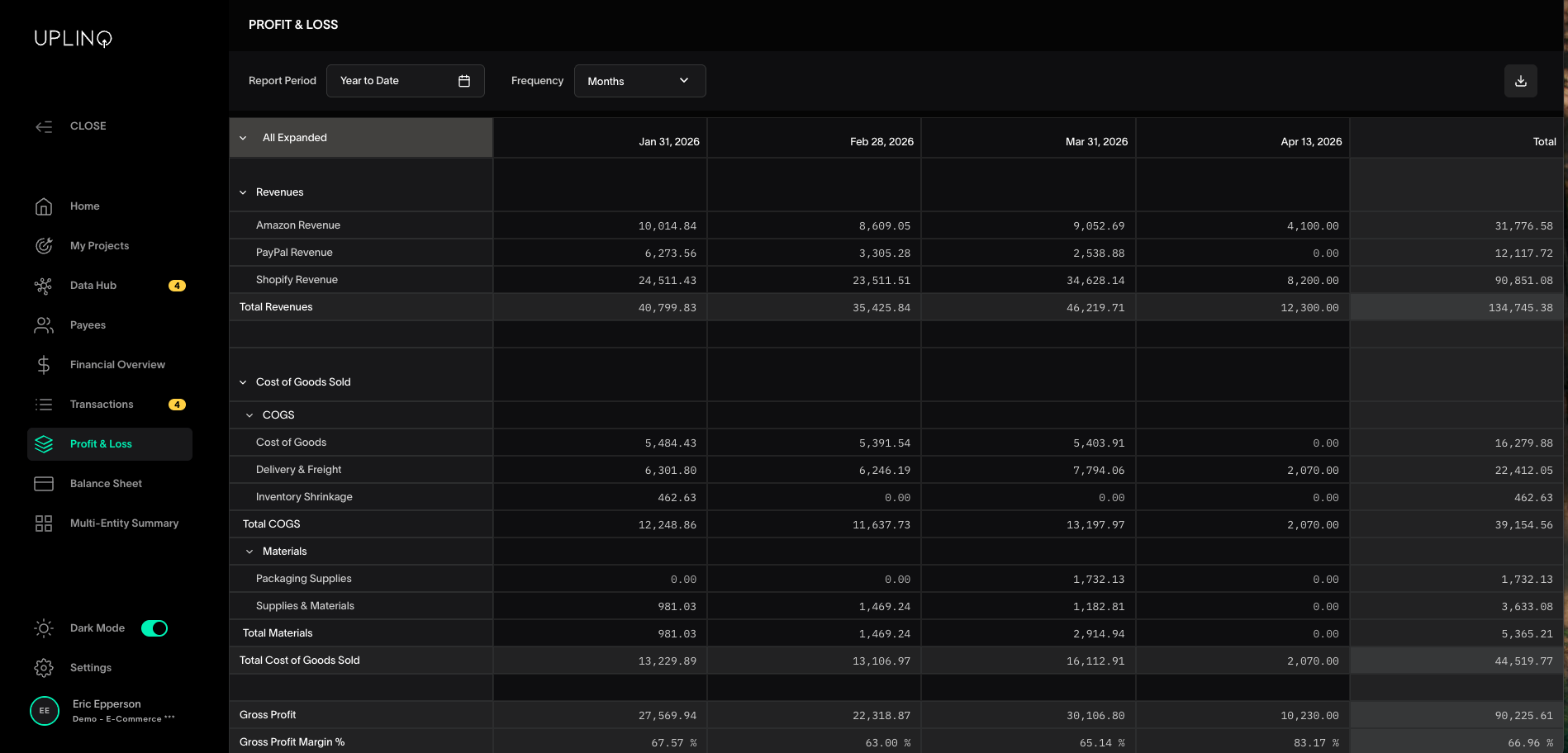1568x753 pixels.
Task: Open Settings from the sidebar
Action: 90,668
